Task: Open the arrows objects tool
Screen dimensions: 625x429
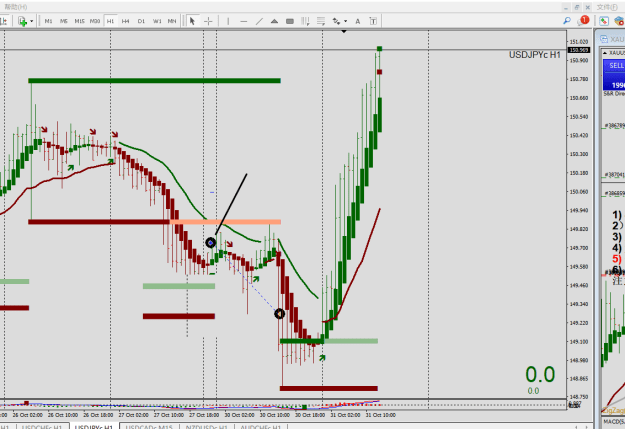Action: [337, 21]
